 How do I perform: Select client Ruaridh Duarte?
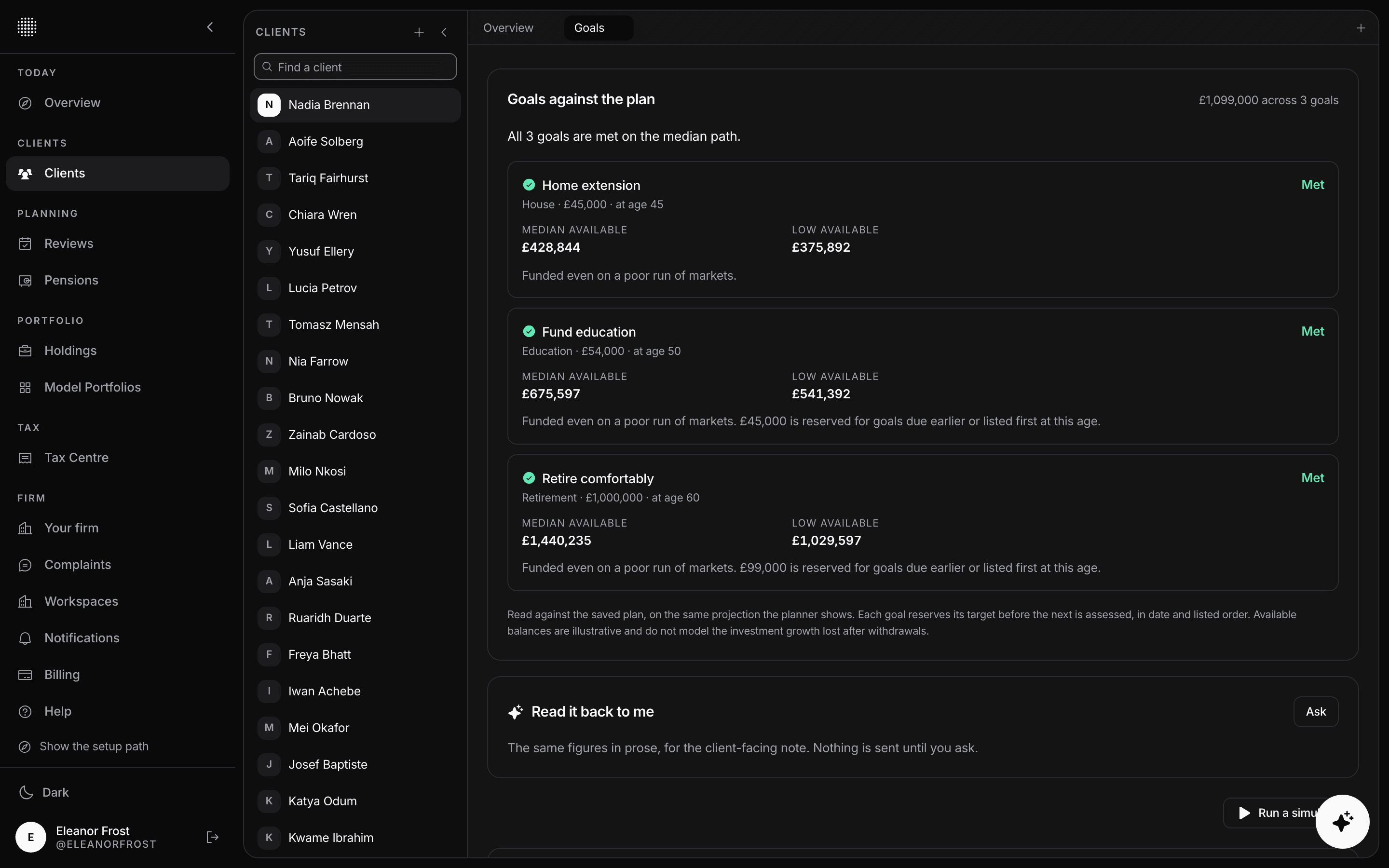(355, 618)
